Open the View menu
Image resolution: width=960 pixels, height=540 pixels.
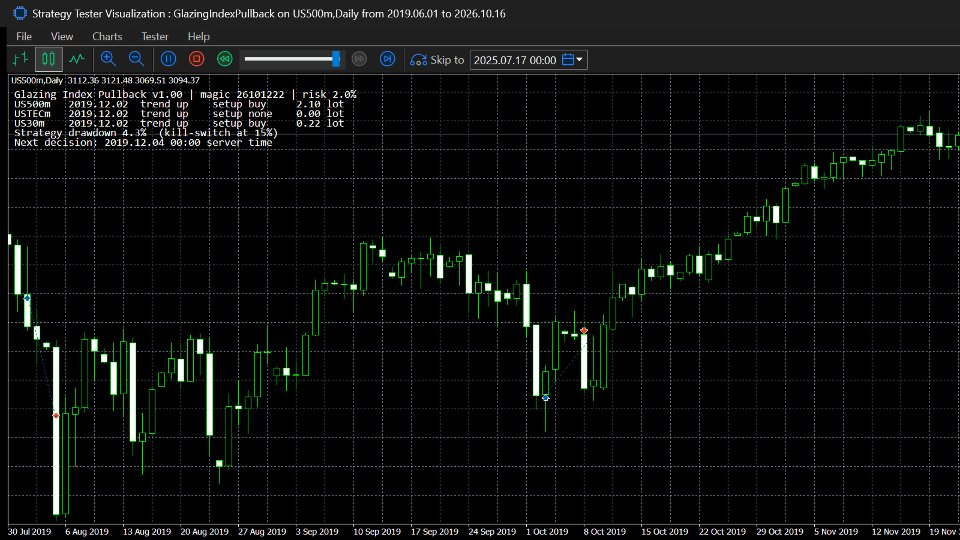click(62, 36)
